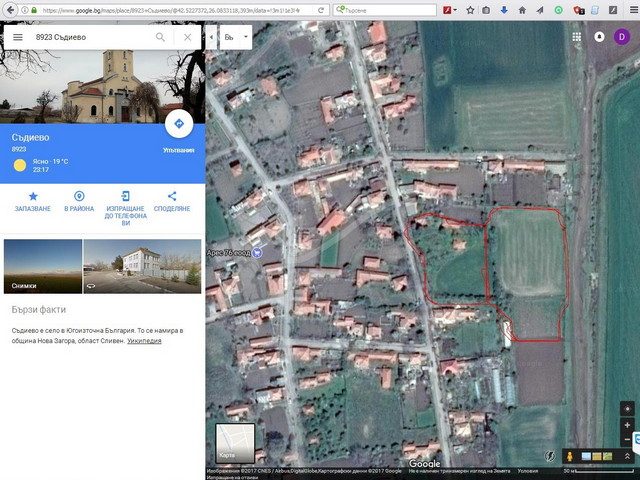Open the Уикипедия link

[144, 341]
